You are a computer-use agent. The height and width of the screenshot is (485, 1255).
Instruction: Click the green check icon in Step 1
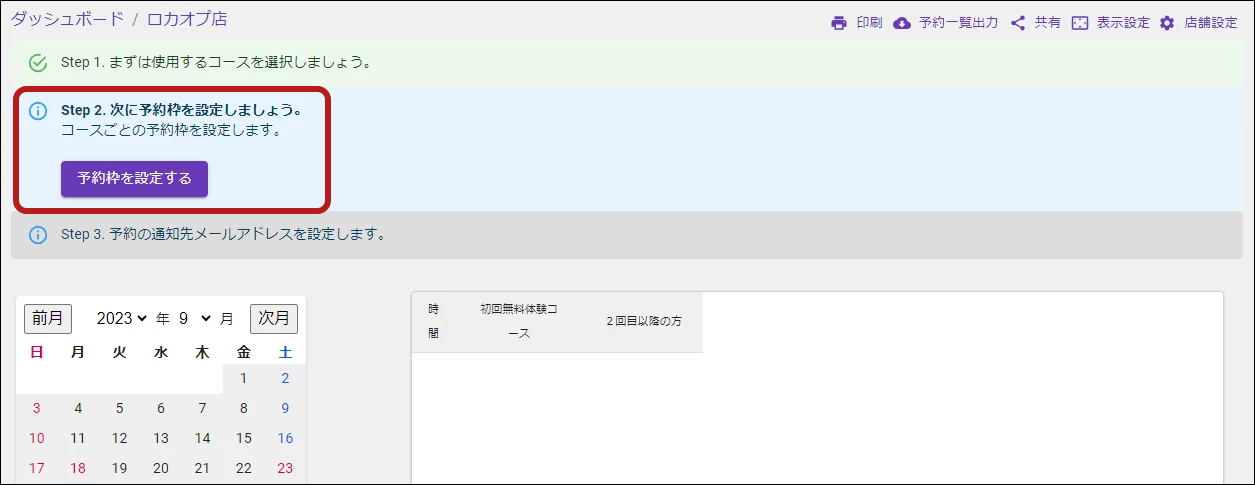(38, 63)
